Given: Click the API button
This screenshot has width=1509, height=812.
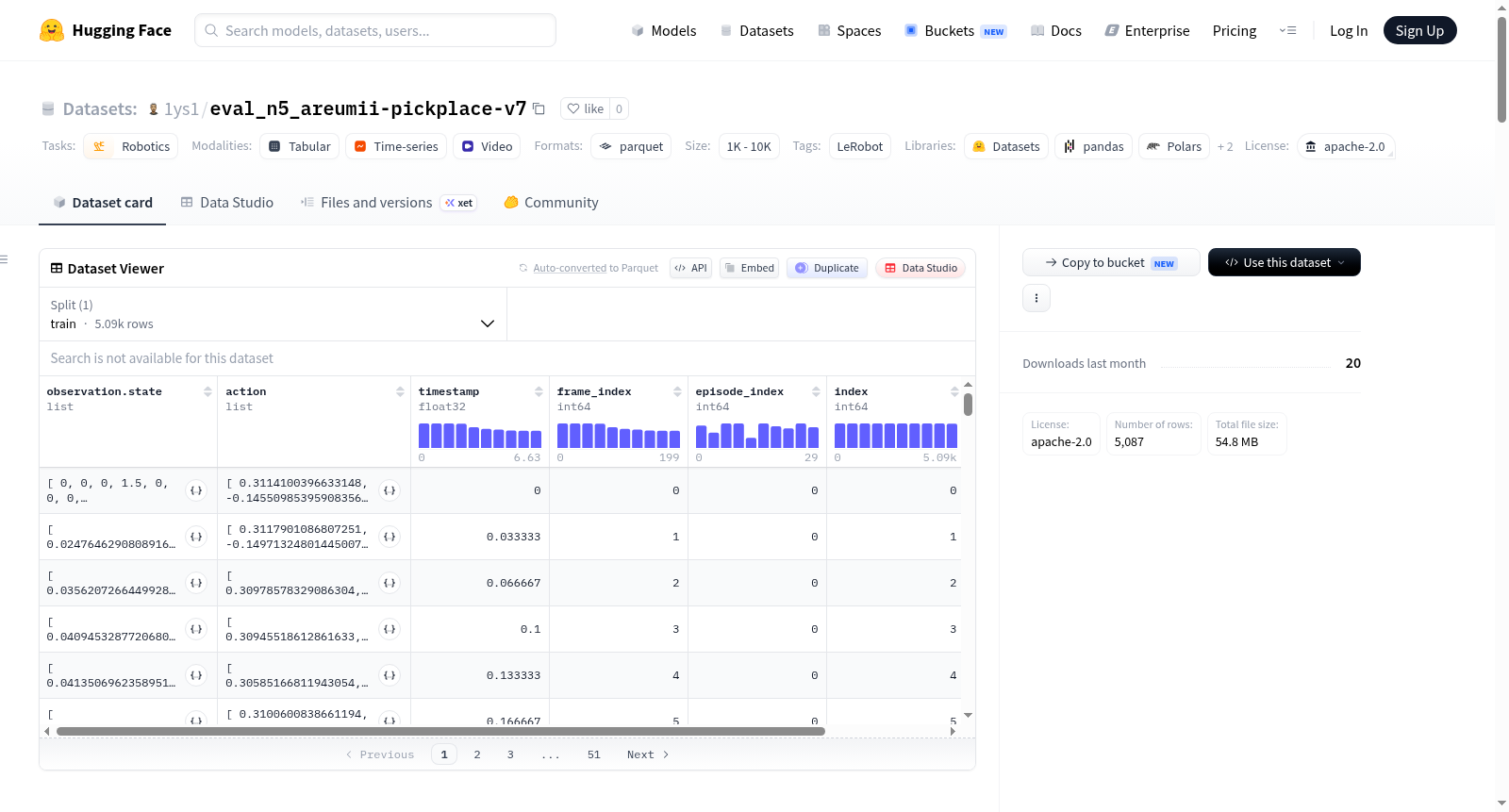Looking at the screenshot, I should tap(690, 268).
